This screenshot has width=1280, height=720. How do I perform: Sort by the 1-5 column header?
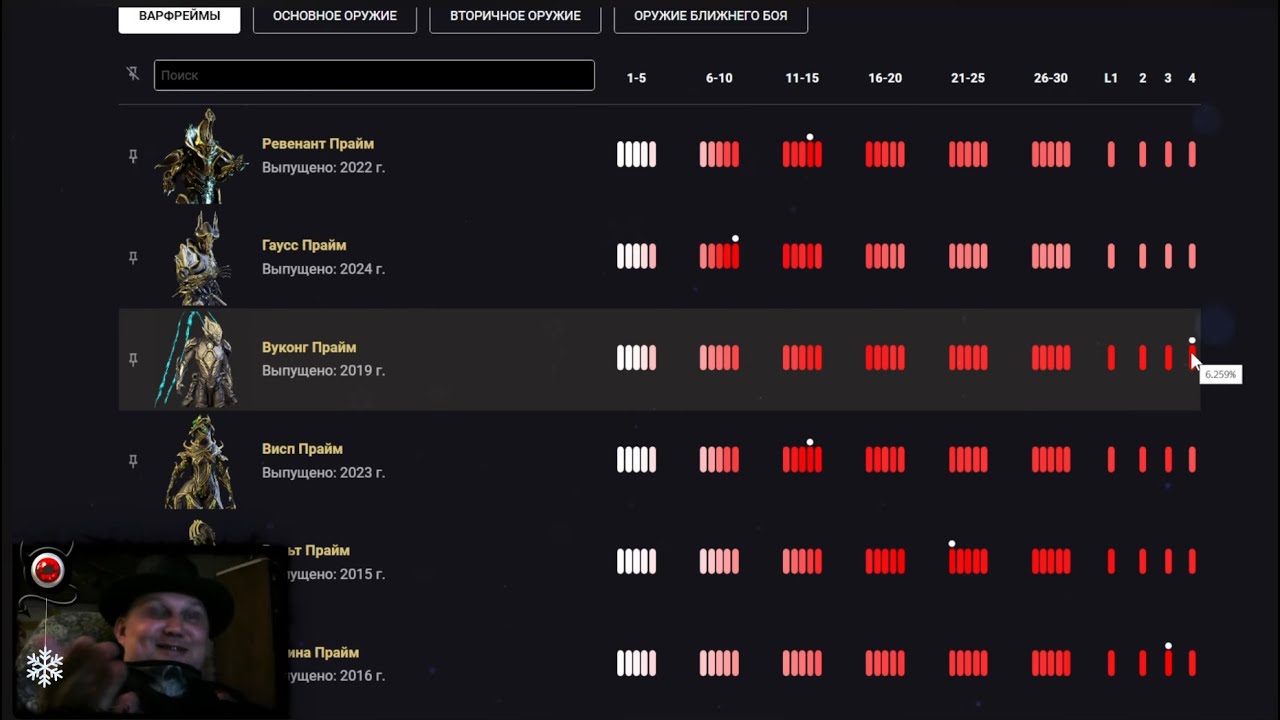(636, 78)
